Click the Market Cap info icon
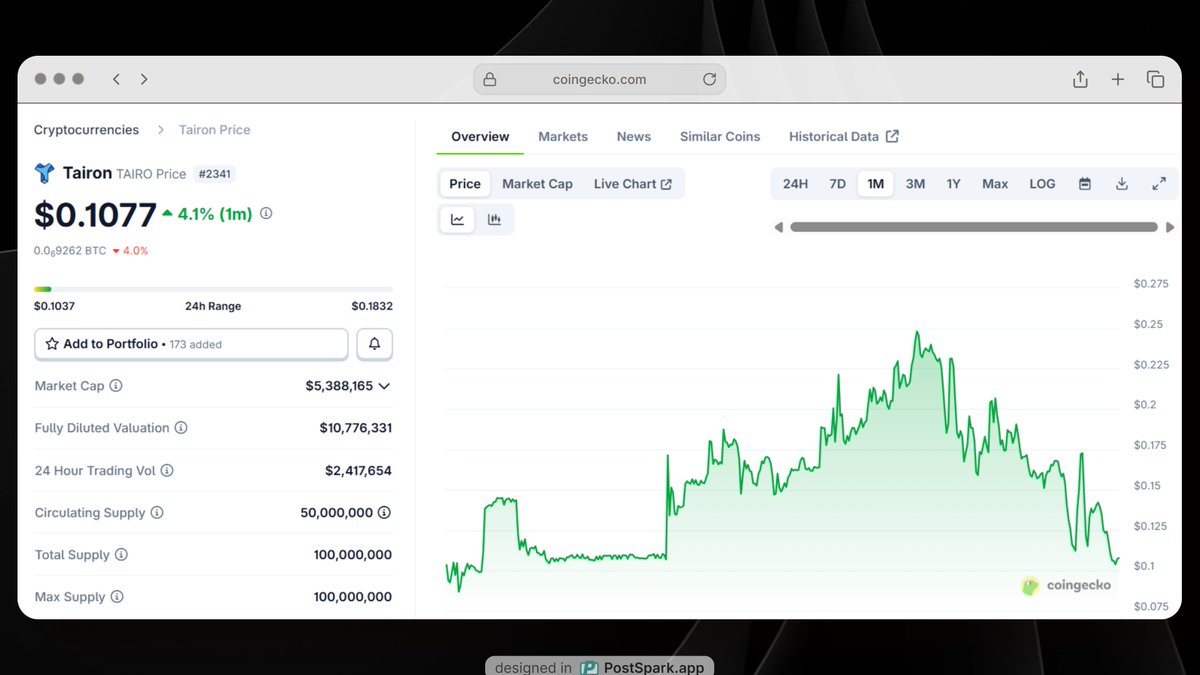 click(116, 386)
